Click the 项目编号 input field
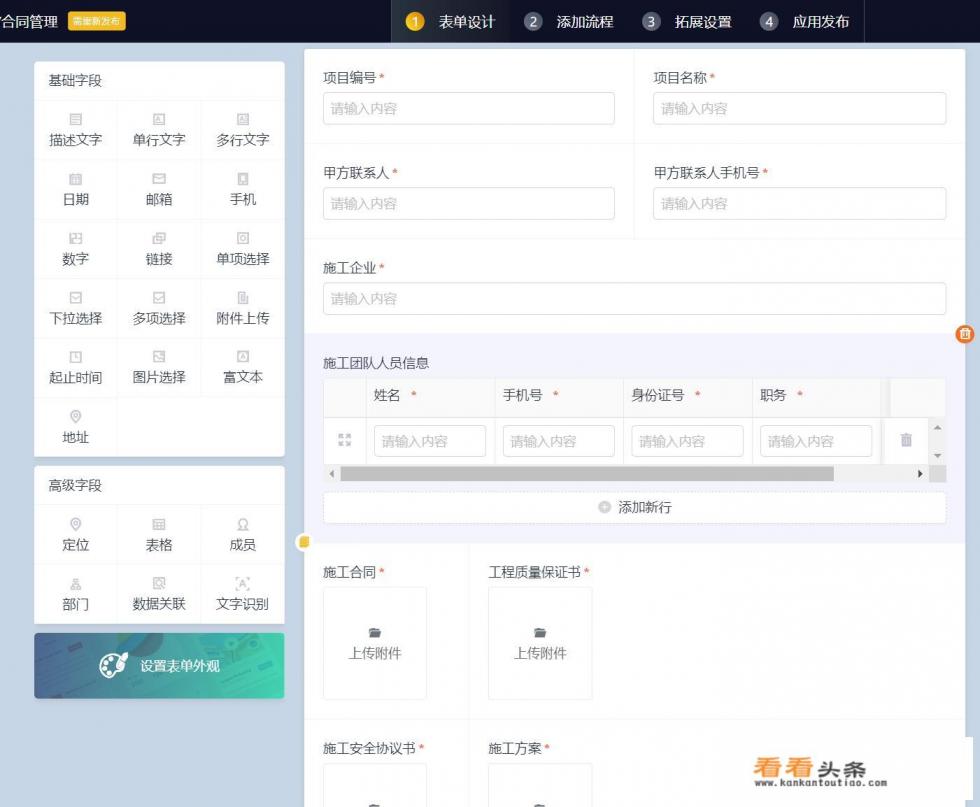Screen dimensions: 980x807 click(468, 108)
